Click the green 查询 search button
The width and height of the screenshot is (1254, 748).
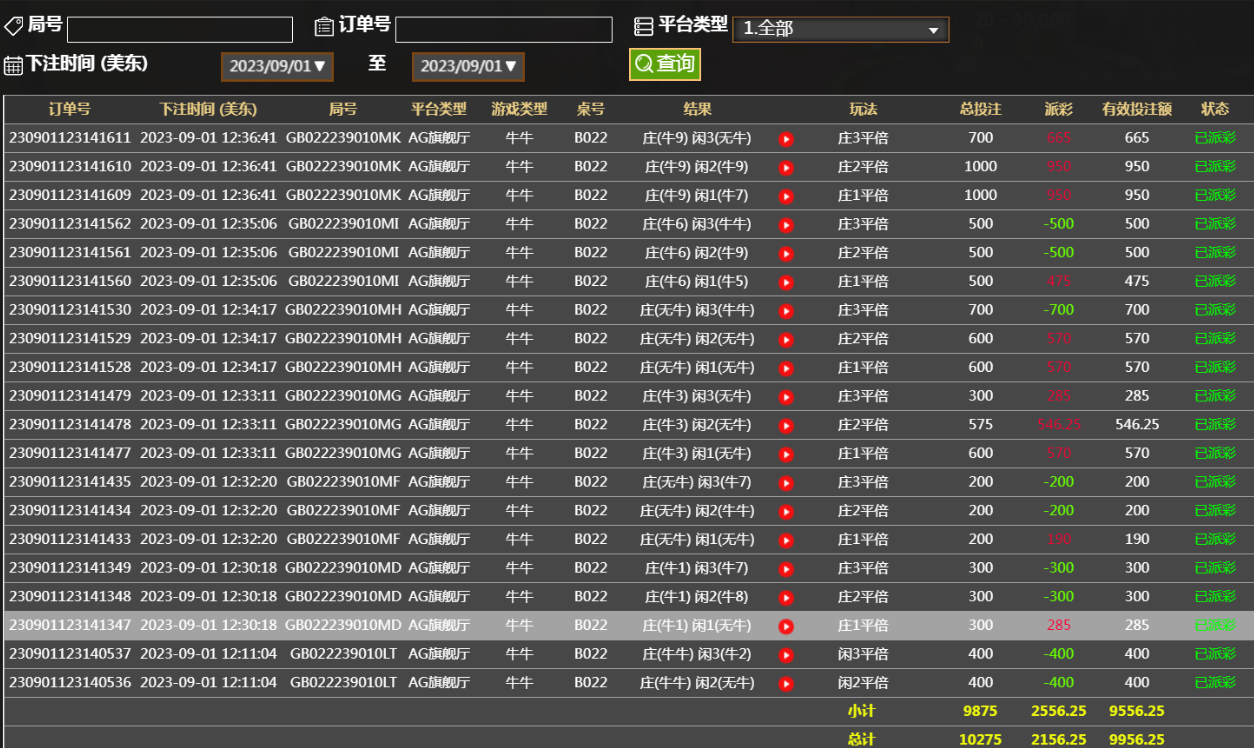tap(665, 64)
